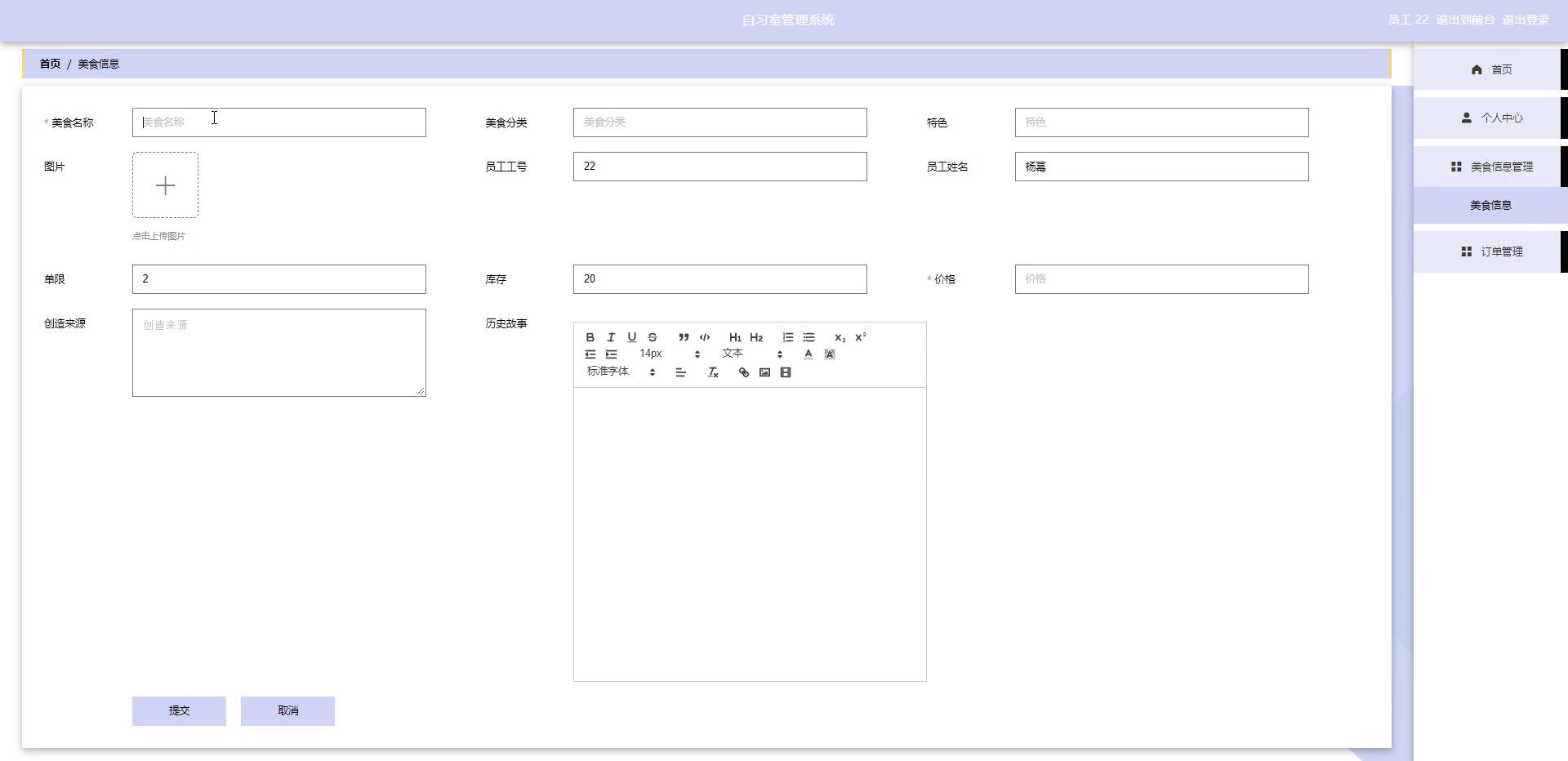Submit the form with 提交 button
1568x761 pixels.
(179, 711)
